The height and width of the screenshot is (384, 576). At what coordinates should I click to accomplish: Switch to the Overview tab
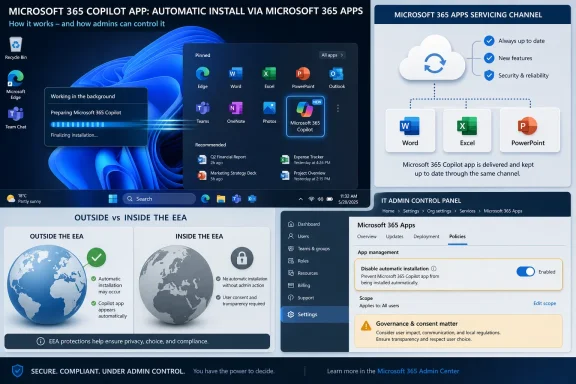point(367,236)
